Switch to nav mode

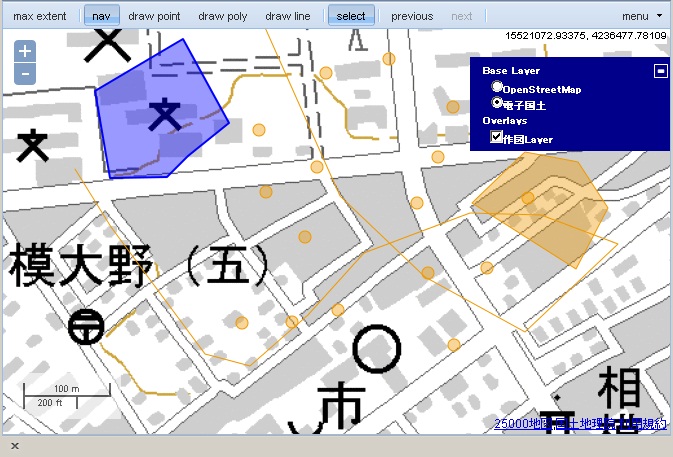coord(100,16)
